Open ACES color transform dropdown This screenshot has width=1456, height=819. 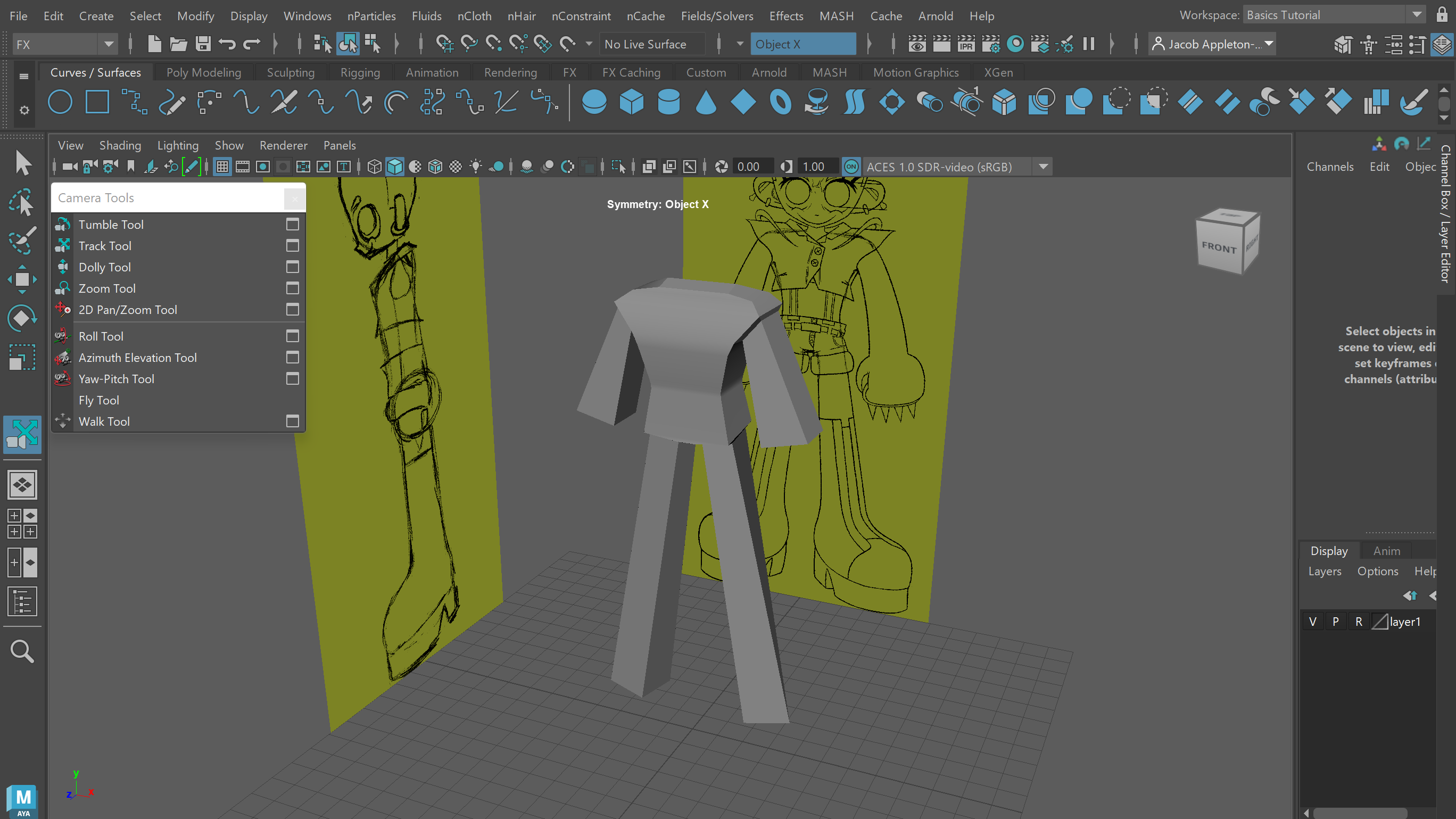tap(1043, 167)
